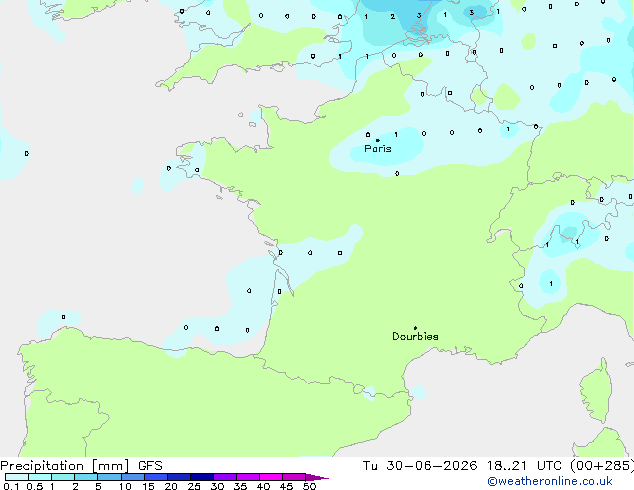Click the date text '30-06-2026'

[431, 466]
